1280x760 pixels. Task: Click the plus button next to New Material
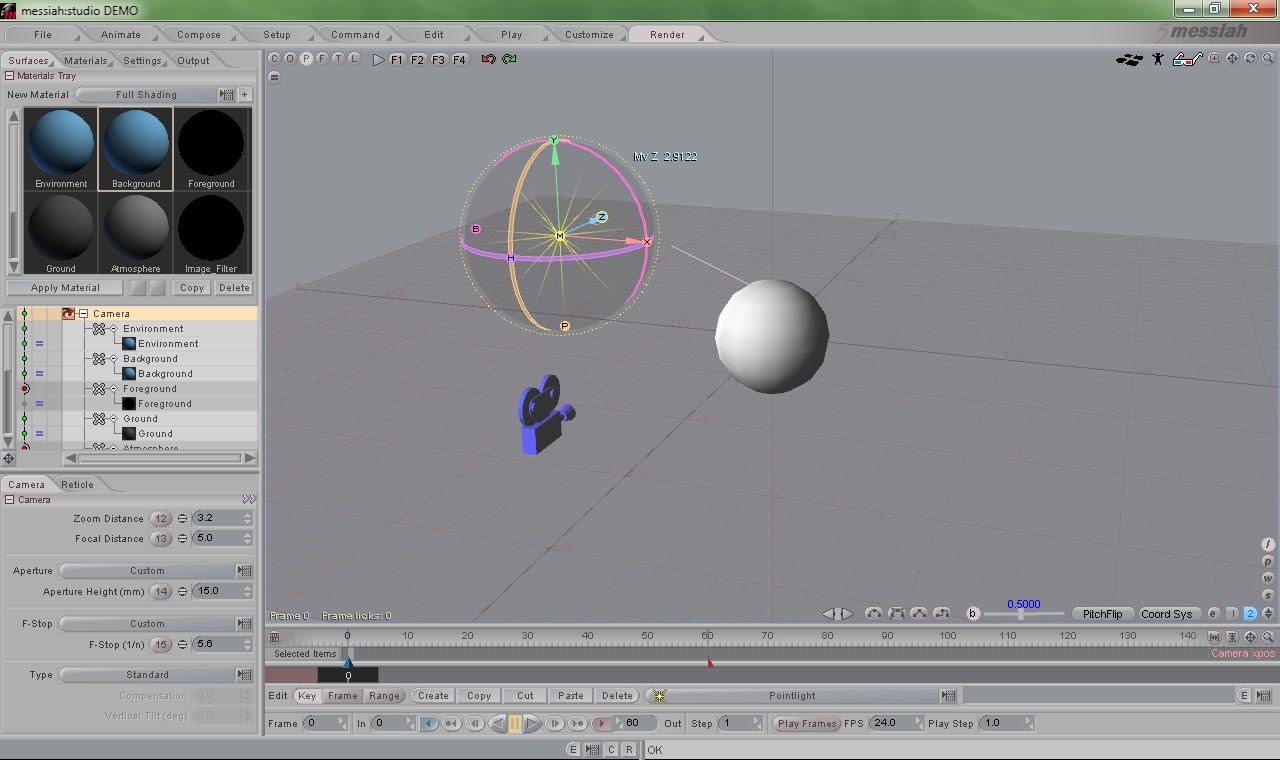click(244, 95)
